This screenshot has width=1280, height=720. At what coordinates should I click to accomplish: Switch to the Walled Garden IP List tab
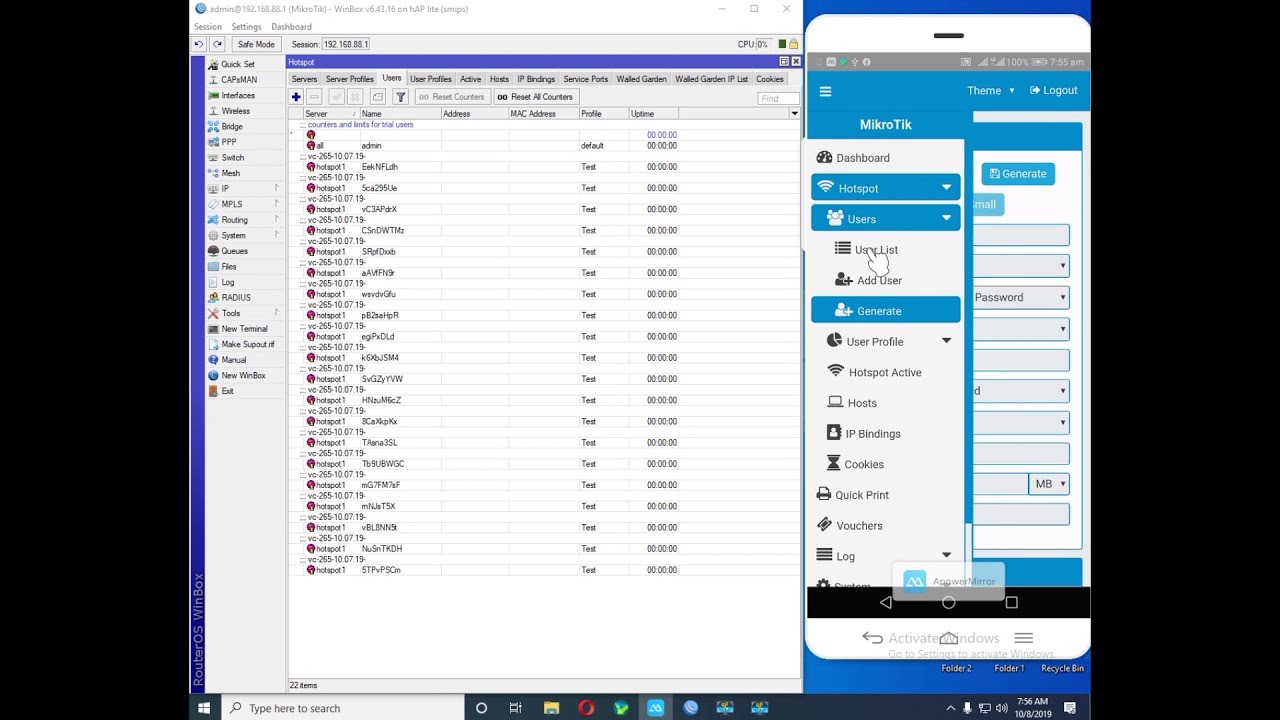pyautogui.click(x=711, y=79)
